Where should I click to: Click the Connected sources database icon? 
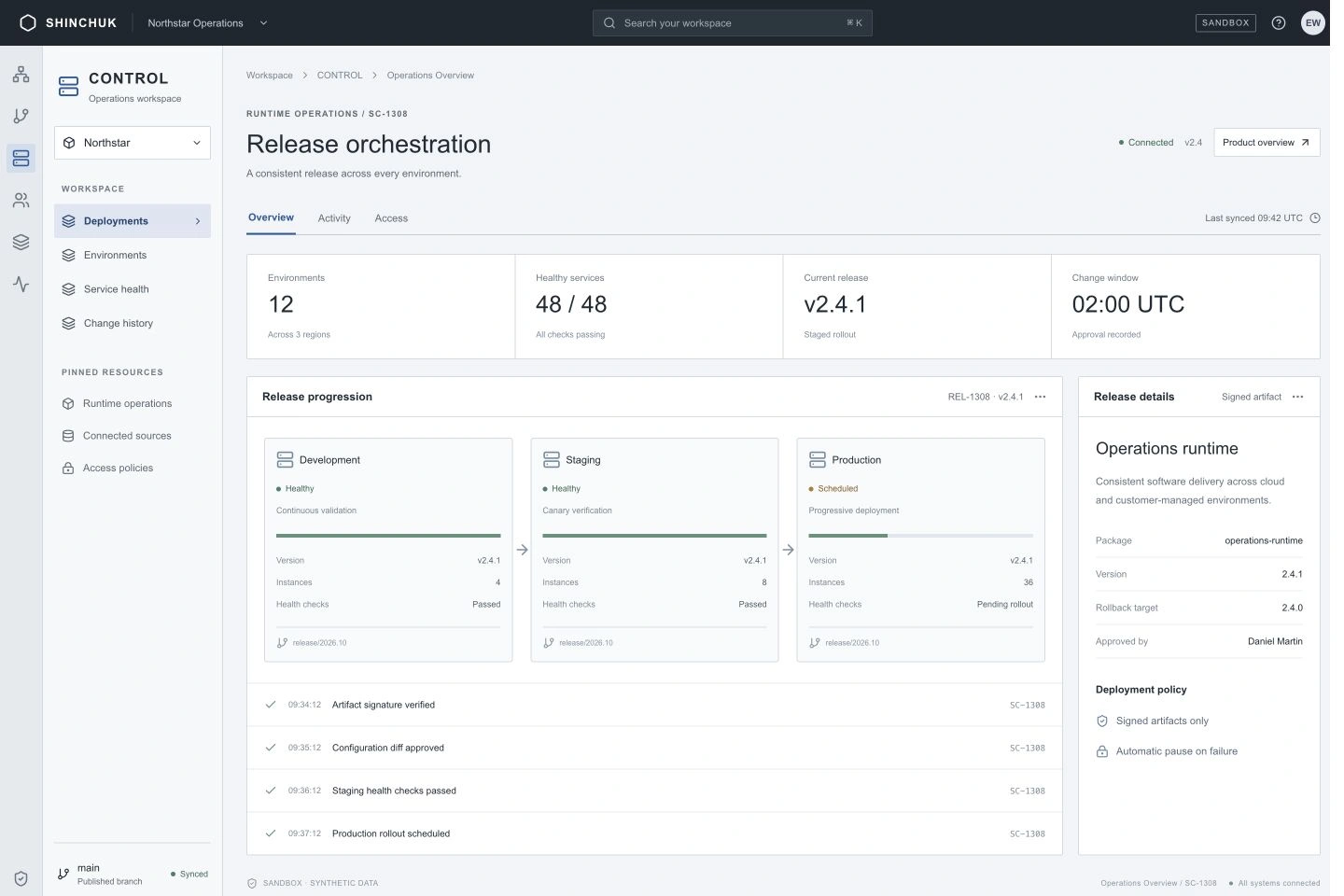tap(68, 436)
